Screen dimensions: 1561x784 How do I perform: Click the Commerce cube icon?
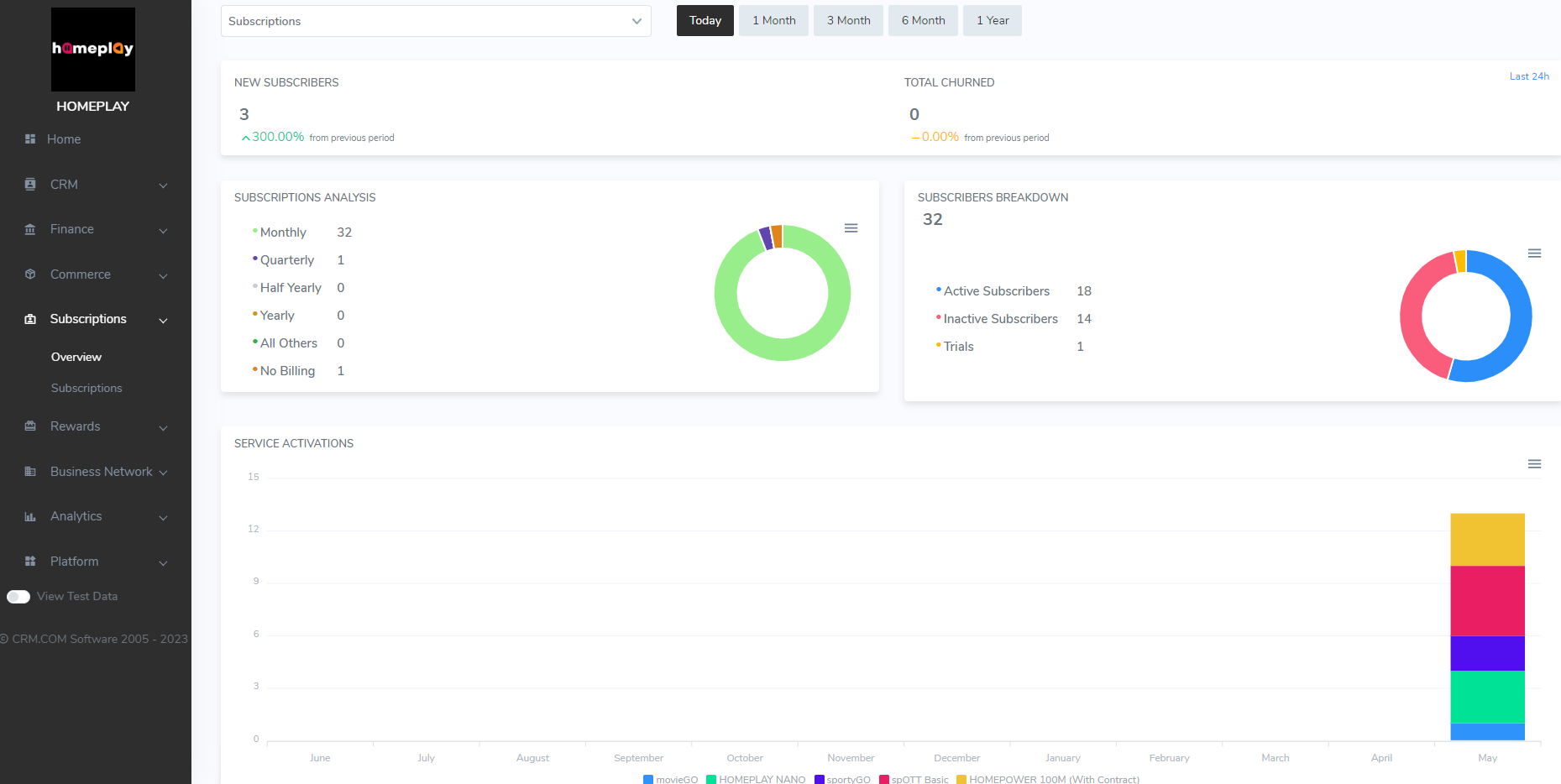click(x=30, y=274)
